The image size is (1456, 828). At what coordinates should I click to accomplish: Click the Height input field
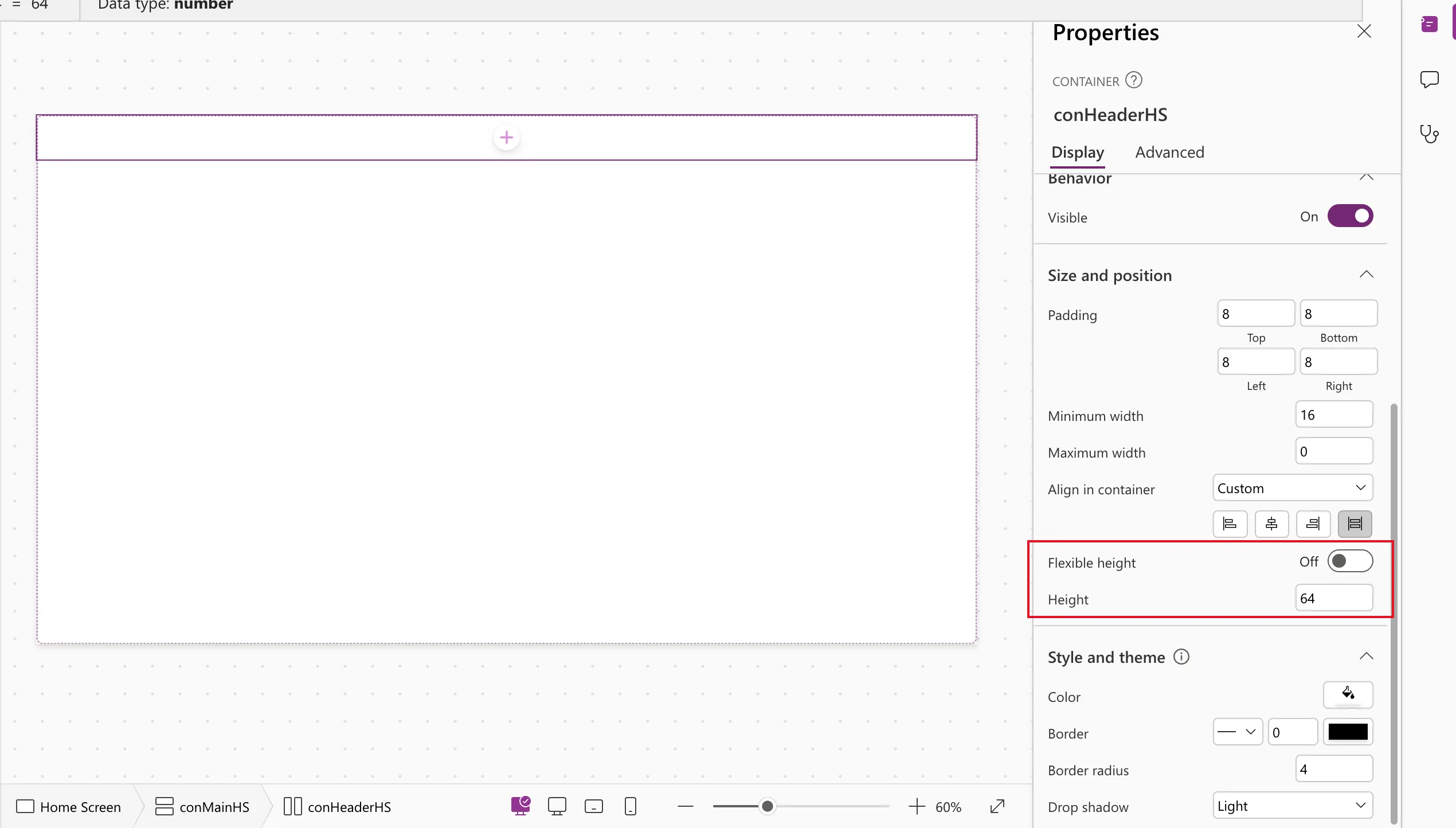[x=1334, y=598]
